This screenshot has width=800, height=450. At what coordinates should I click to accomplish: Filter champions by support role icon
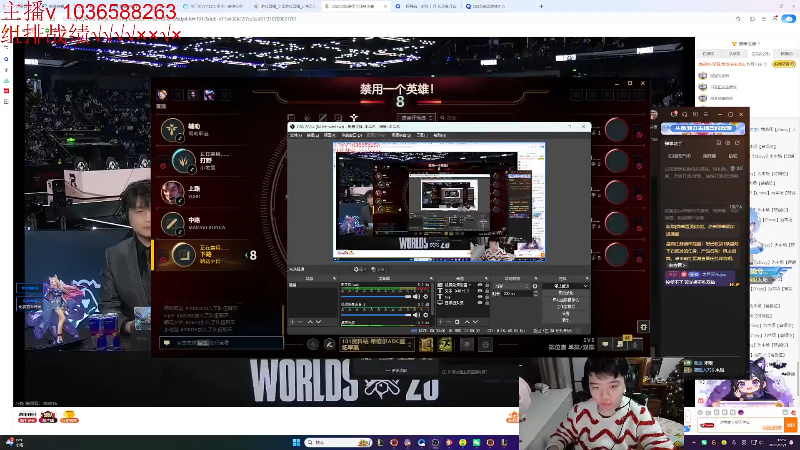354,117
